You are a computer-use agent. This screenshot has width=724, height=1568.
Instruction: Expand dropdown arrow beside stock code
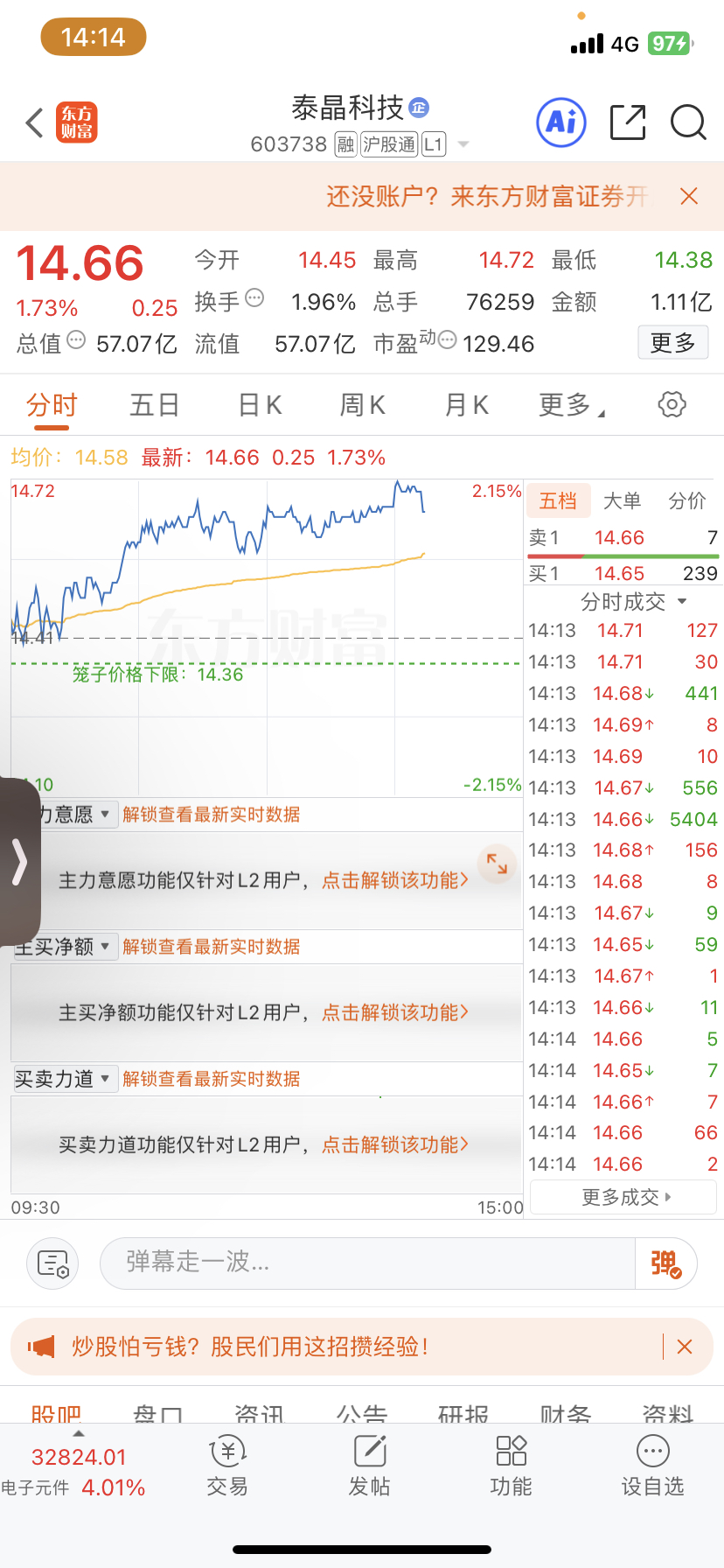[x=463, y=144]
